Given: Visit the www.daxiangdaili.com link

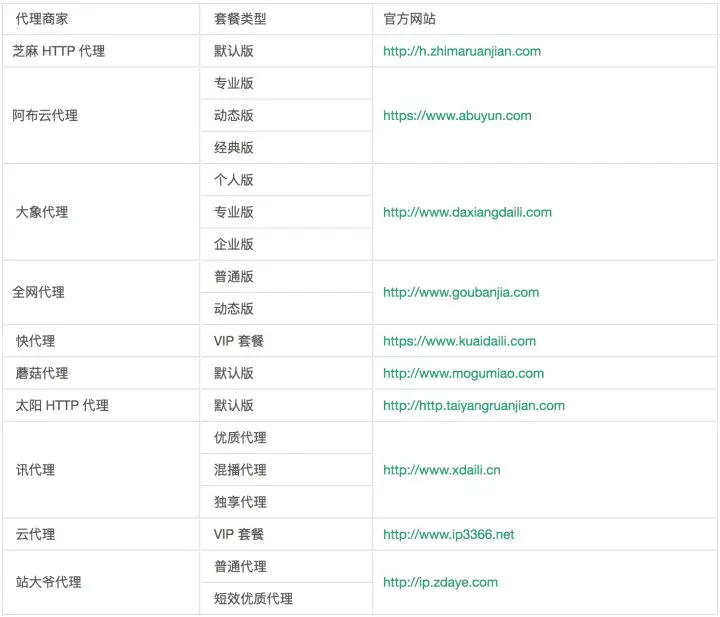Looking at the screenshot, I should point(467,213).
